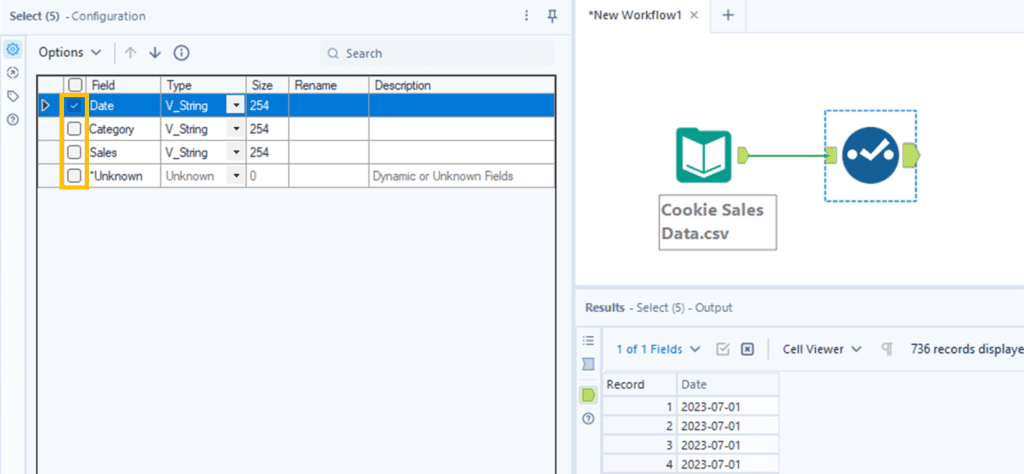The image size is (1024, 474).
Task: Click the Select tool node on canvas
Action: (869, 155)
